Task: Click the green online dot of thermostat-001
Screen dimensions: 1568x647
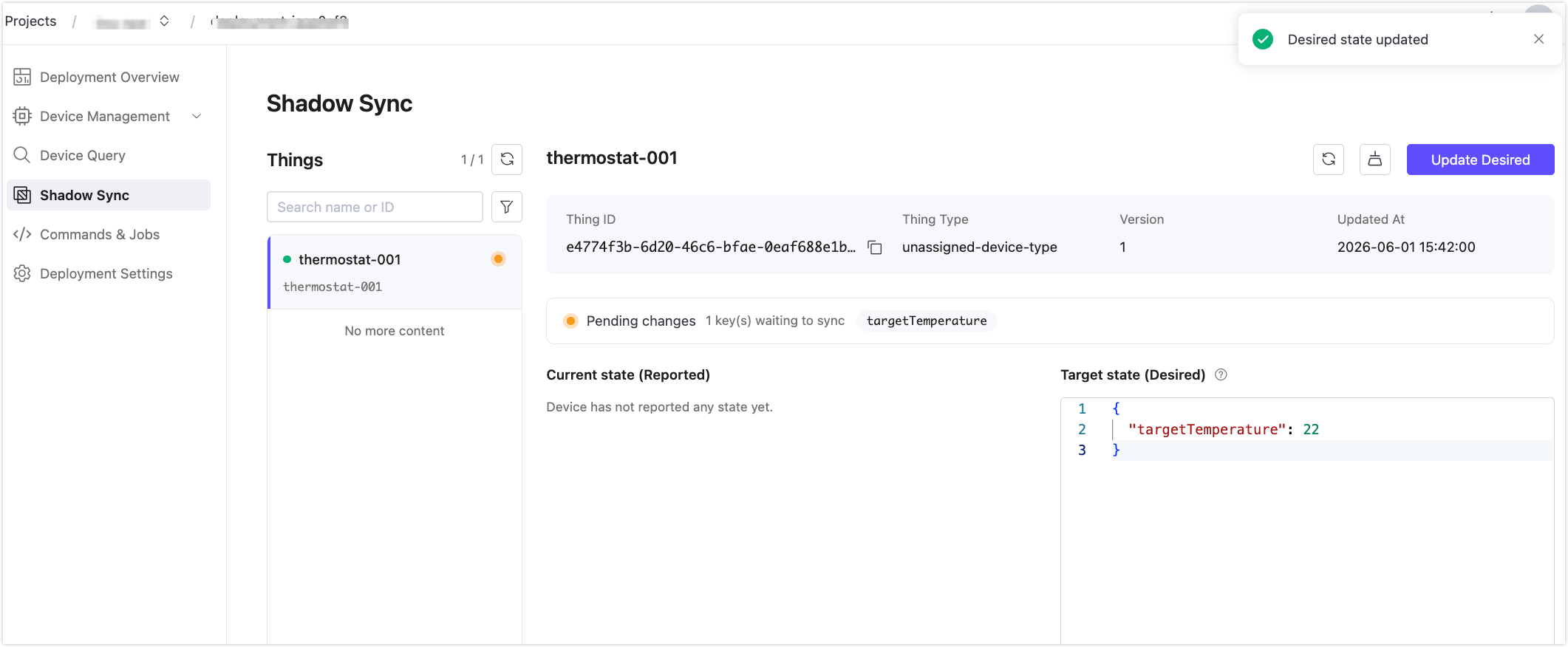Action: coord(287,259)
